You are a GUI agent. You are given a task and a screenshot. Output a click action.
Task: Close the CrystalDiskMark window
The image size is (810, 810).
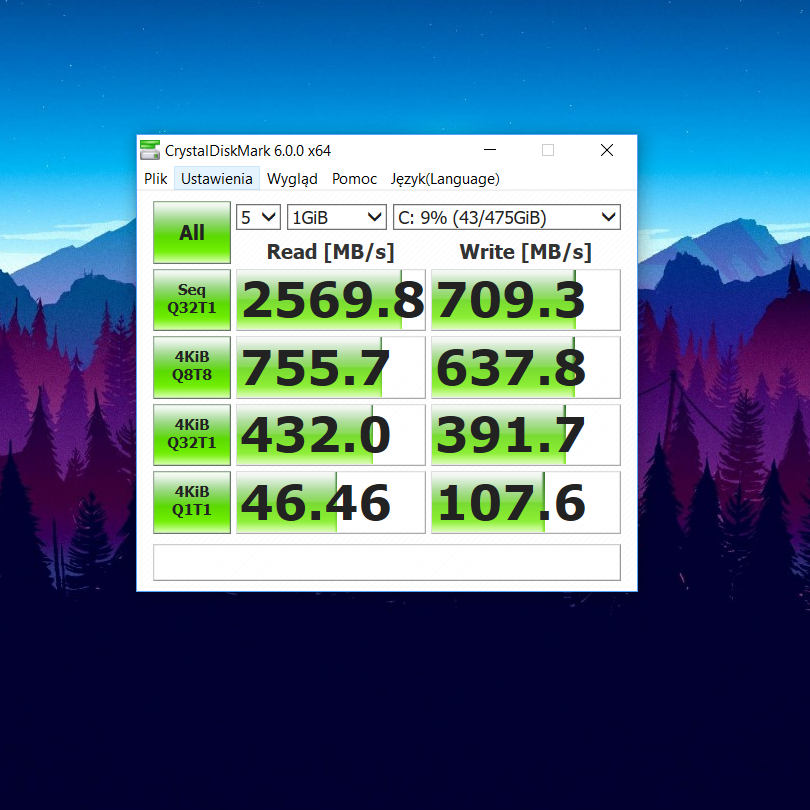point(607,150)
